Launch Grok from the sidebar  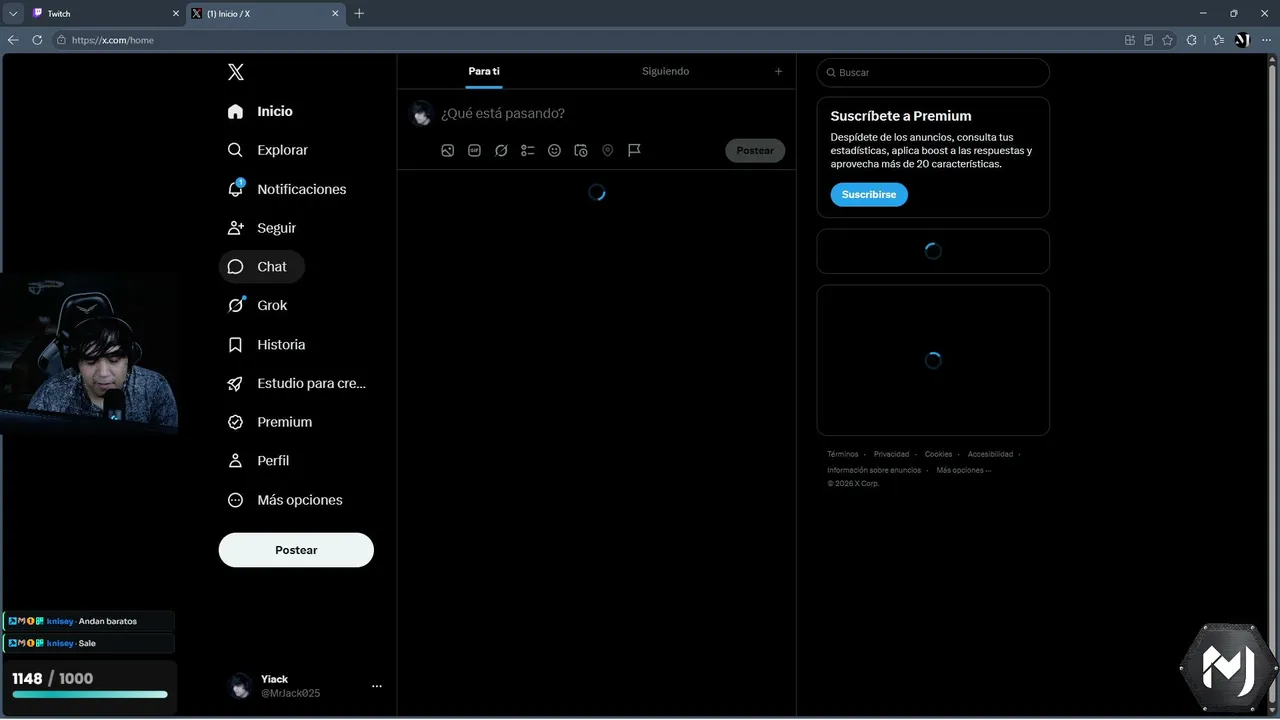(x=258, y=305)
